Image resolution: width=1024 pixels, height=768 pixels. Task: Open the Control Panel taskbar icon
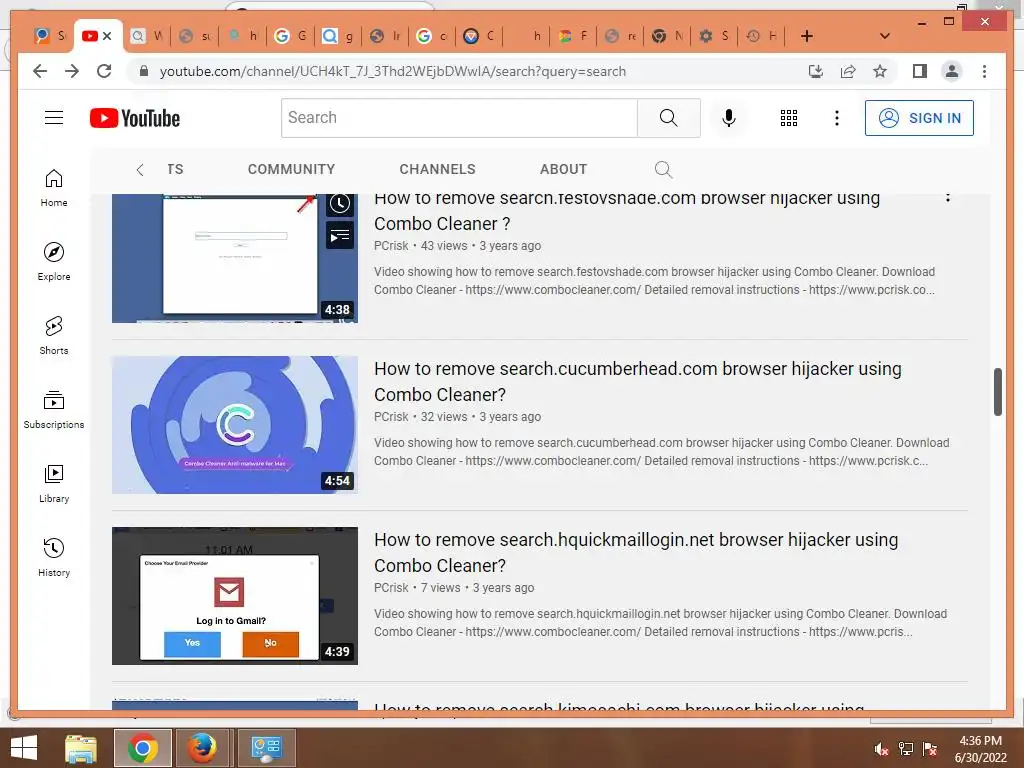[266, 748]
